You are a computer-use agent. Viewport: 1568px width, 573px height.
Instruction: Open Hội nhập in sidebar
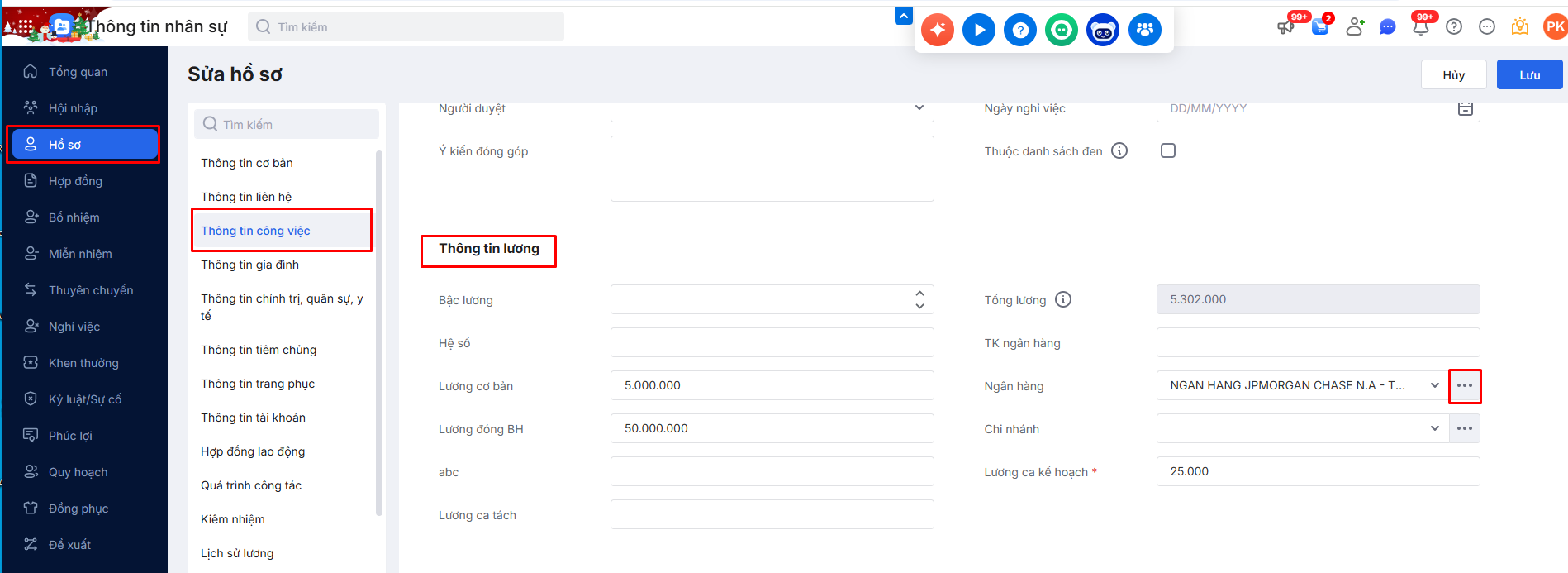[x=87, y=108]
